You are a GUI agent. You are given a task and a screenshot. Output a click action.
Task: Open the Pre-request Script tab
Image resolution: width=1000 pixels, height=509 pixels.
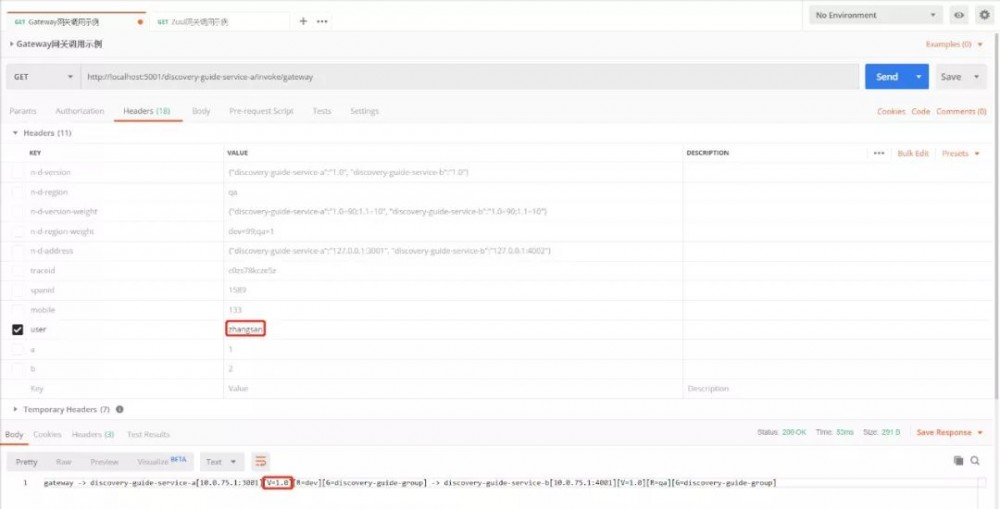261,111
